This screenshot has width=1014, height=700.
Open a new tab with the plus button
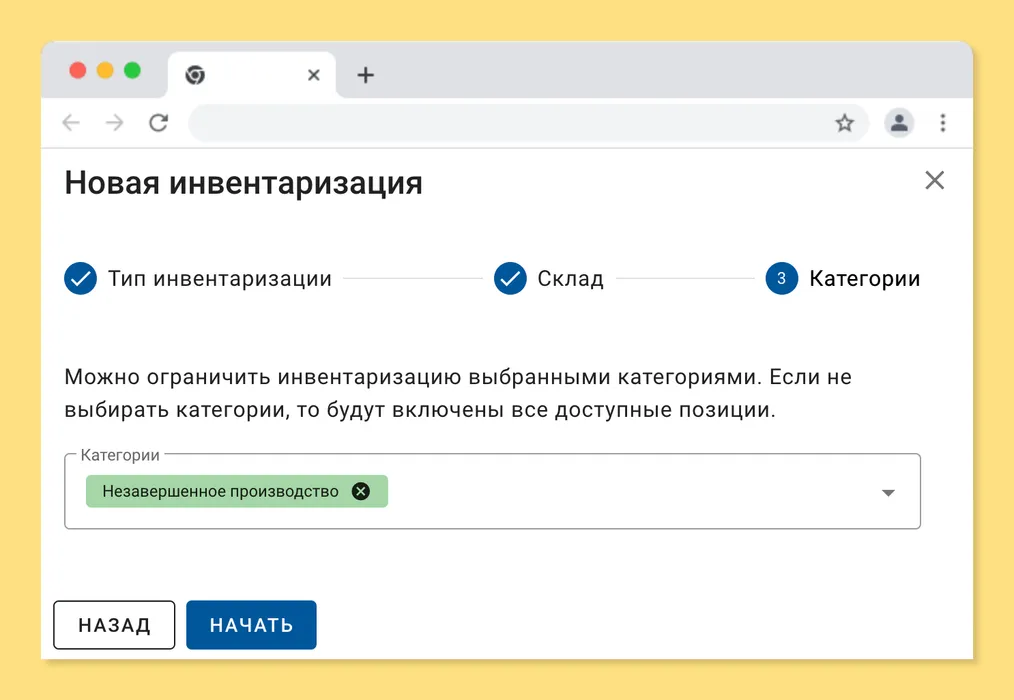pyautogui.click(x=365, y=75)
